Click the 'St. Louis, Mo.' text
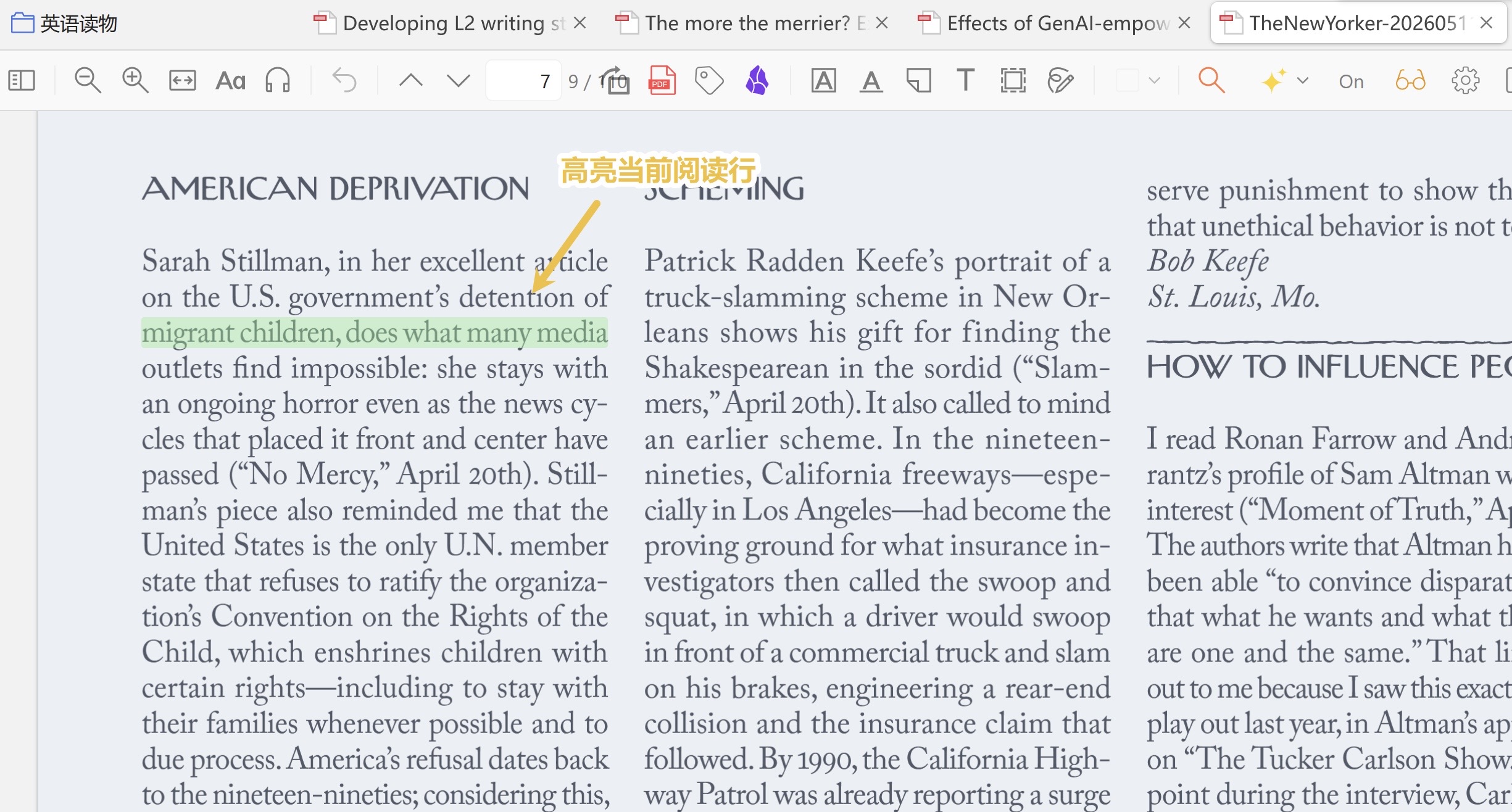 click(1233, 297)
